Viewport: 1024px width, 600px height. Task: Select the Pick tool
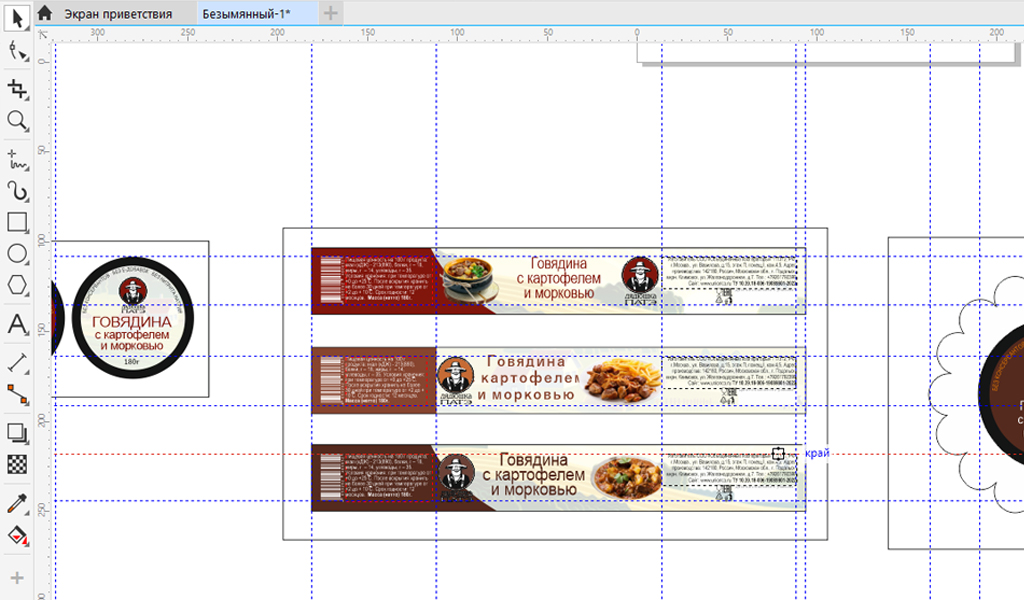pyautogui.click(x=17, y=19)
